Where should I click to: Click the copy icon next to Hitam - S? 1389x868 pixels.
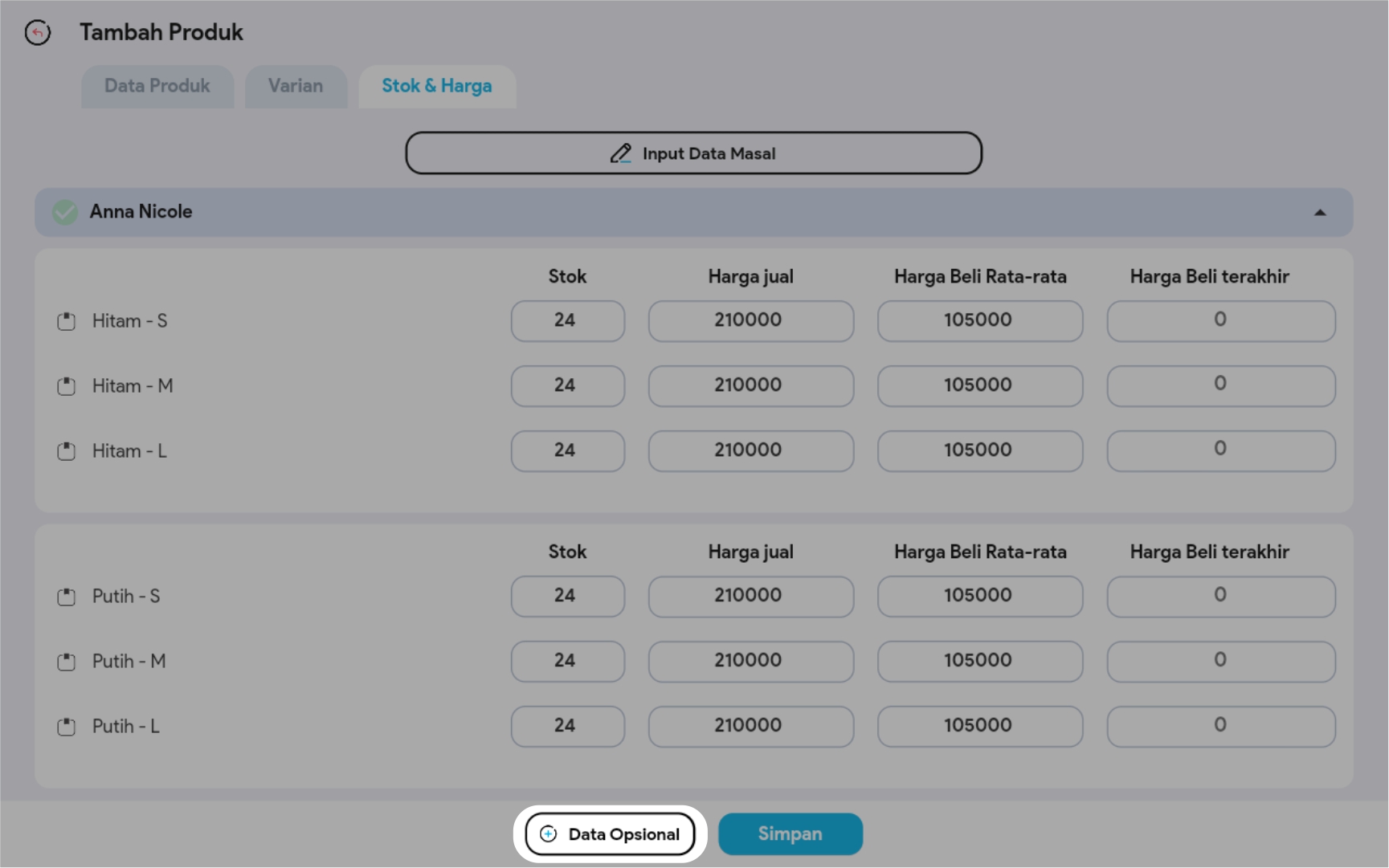coord(67,321)
